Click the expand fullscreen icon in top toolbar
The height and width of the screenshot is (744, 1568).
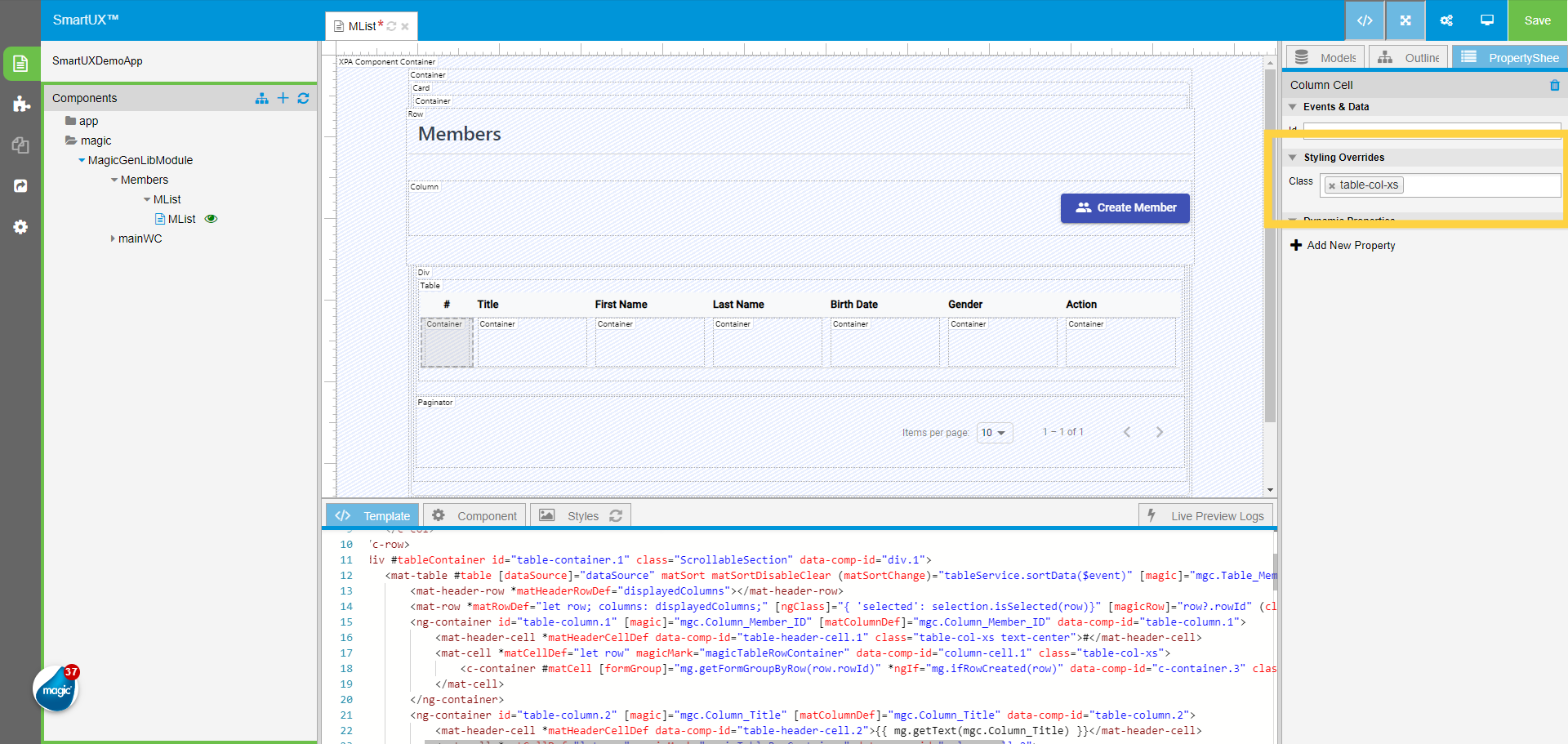pyautogui.click(x=1405, y=20)
